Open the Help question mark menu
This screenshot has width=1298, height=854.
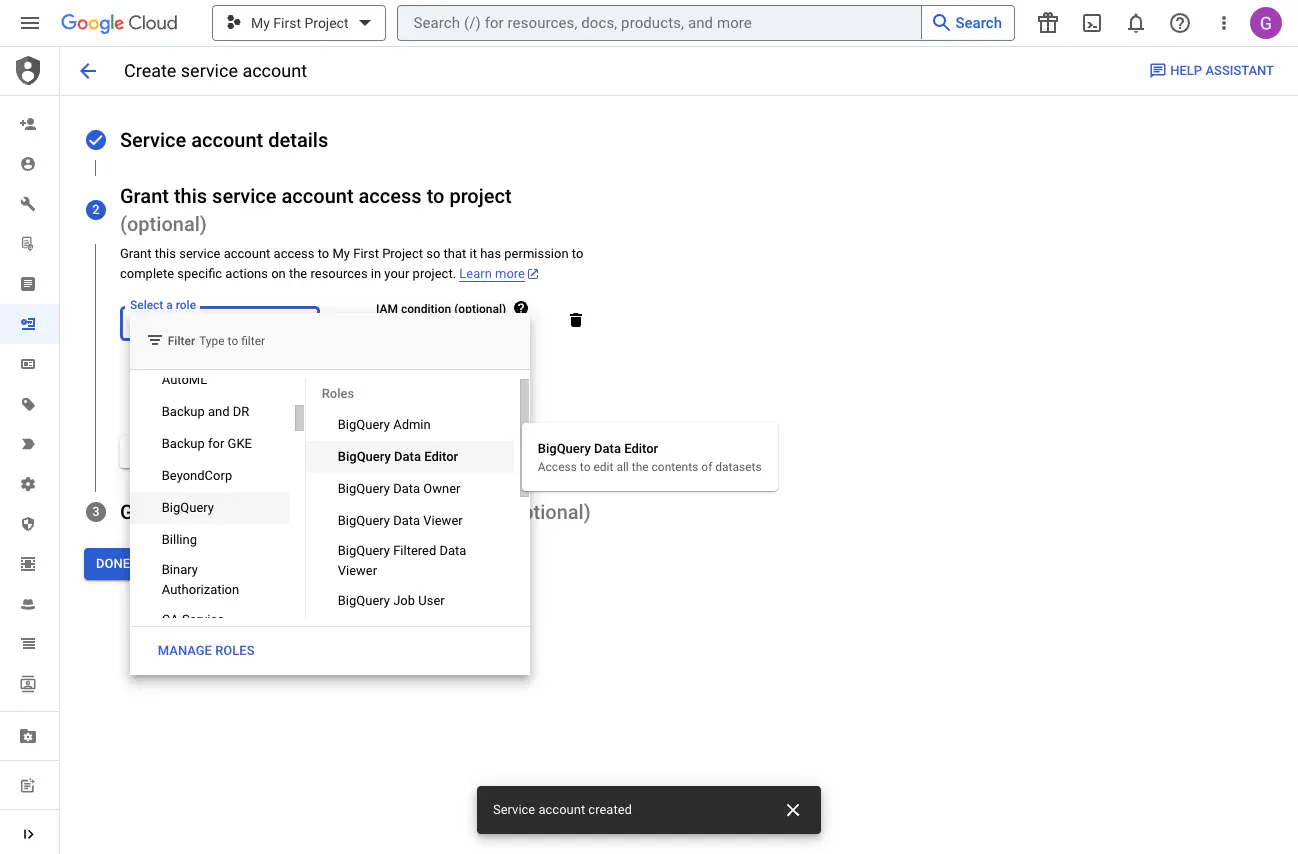[x=1179, y=22]
